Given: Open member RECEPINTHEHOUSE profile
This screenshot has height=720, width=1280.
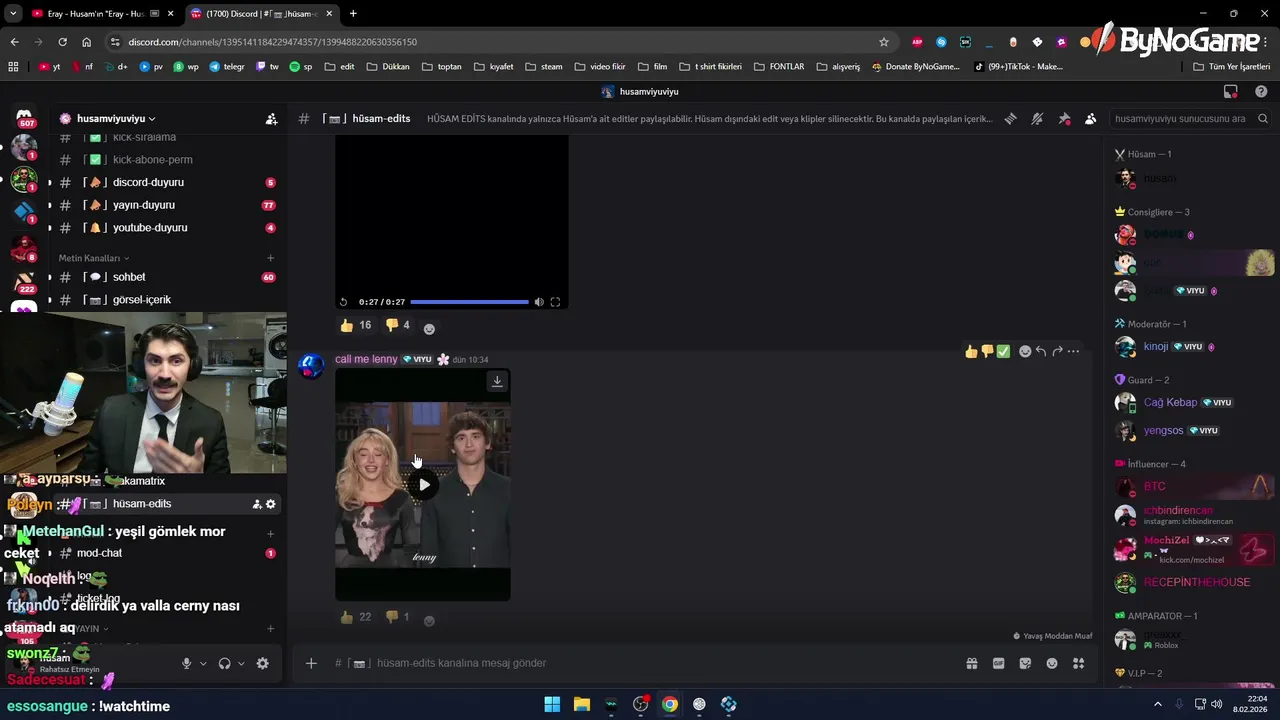Looking at the screenshot, I should pyautogui.click(x=1191, y=582).
